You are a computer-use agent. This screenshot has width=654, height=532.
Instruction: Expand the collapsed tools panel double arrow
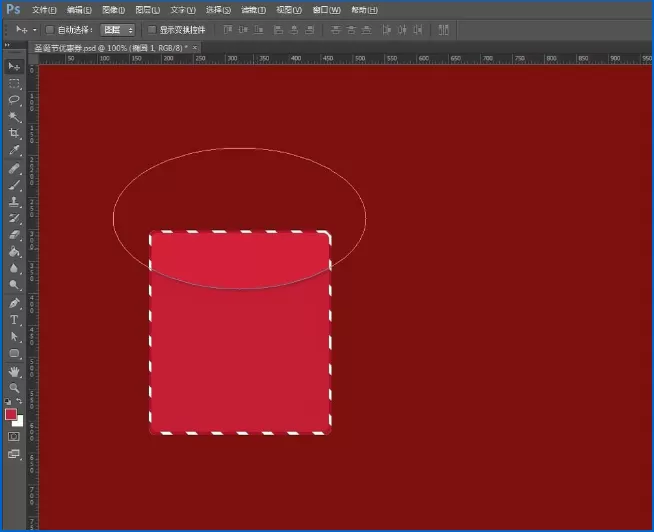click(x=7, y=45)
